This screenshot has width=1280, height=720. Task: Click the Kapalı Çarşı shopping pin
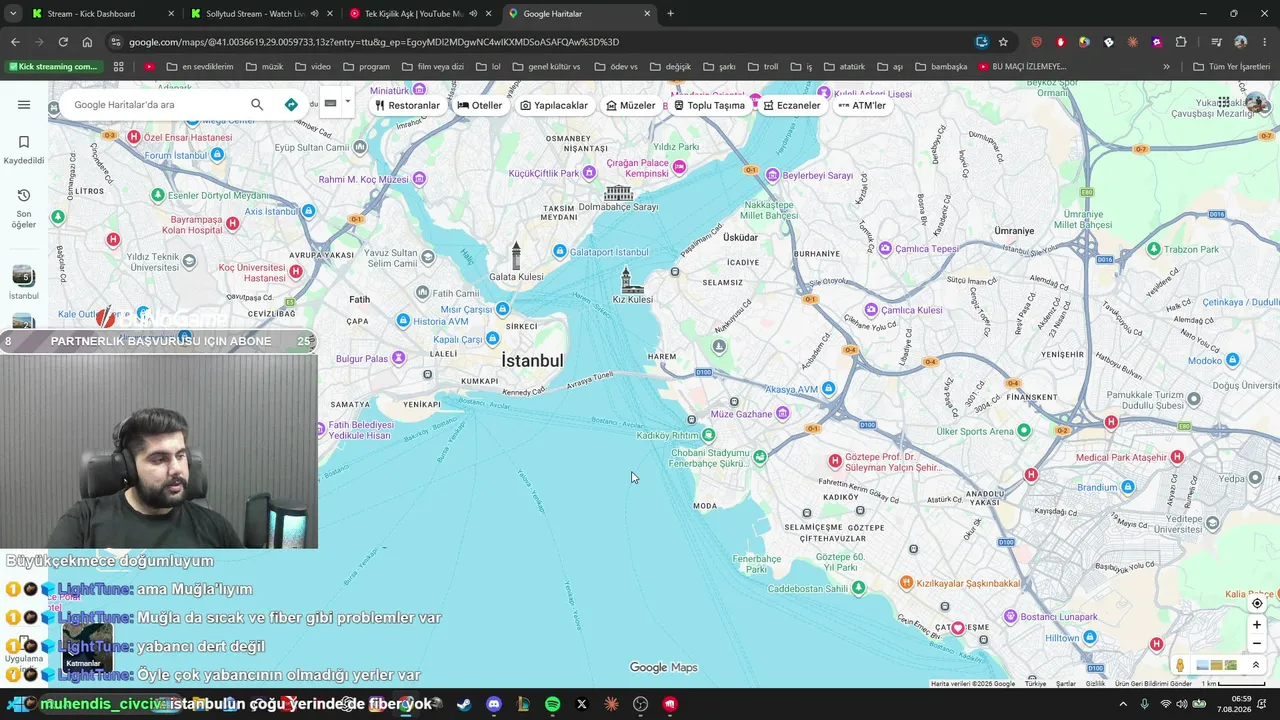(492, 339)
